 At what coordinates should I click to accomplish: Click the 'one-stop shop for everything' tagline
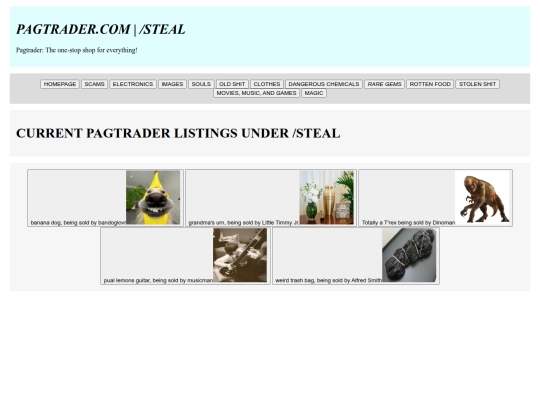pos(77,50)
